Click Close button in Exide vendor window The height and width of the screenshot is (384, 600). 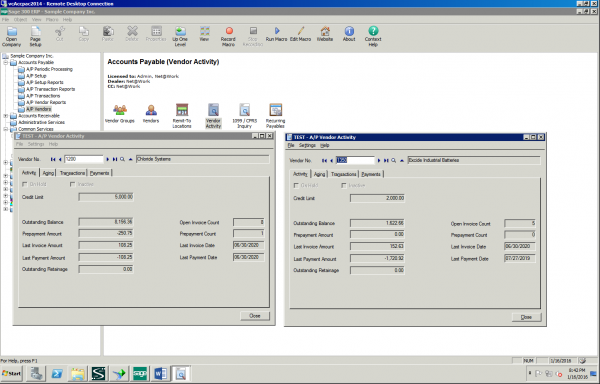click(x=526, y=317)
